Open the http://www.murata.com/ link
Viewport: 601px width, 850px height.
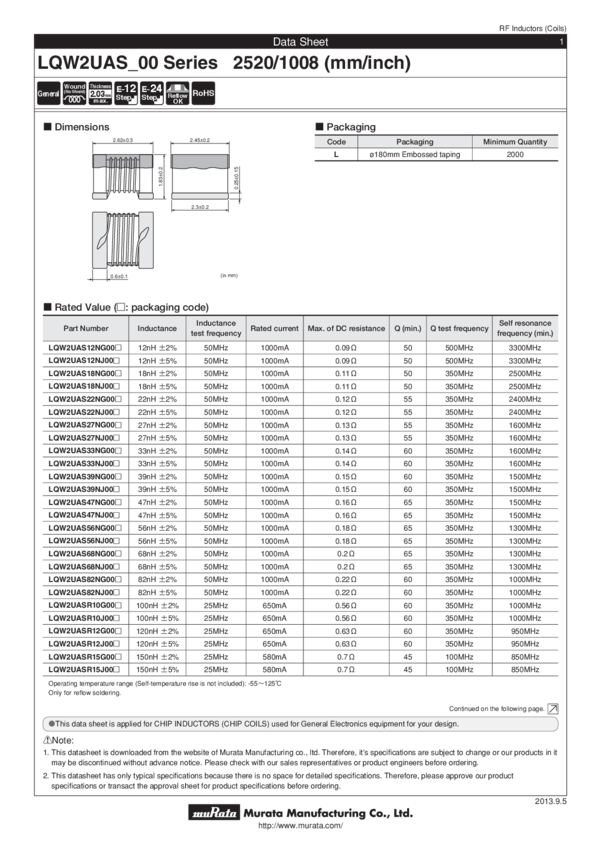pos(301,826)
